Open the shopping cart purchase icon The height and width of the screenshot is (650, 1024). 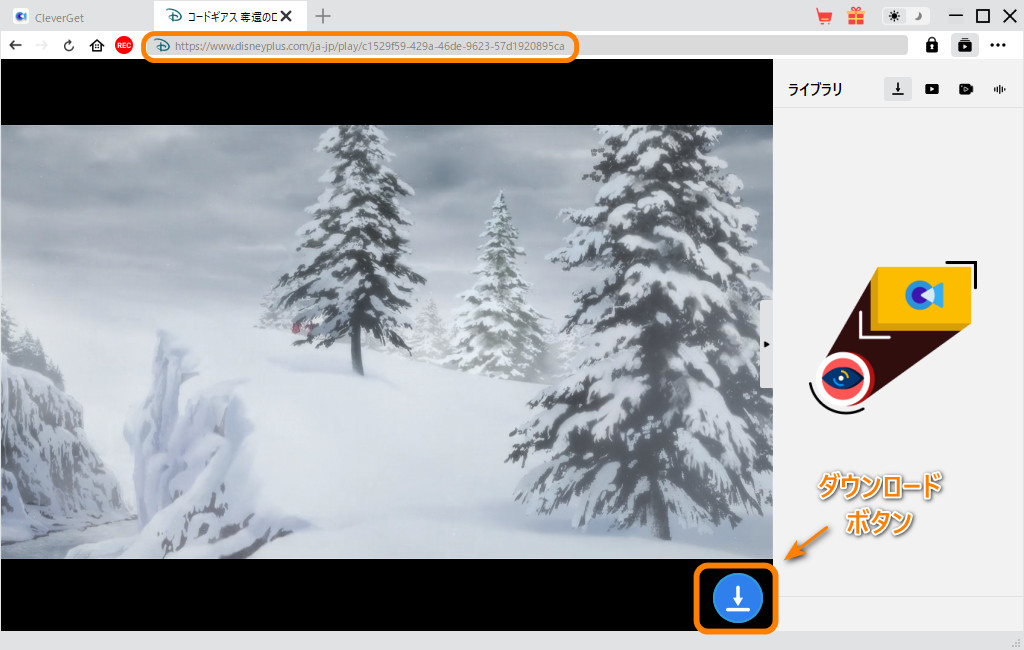824,16
